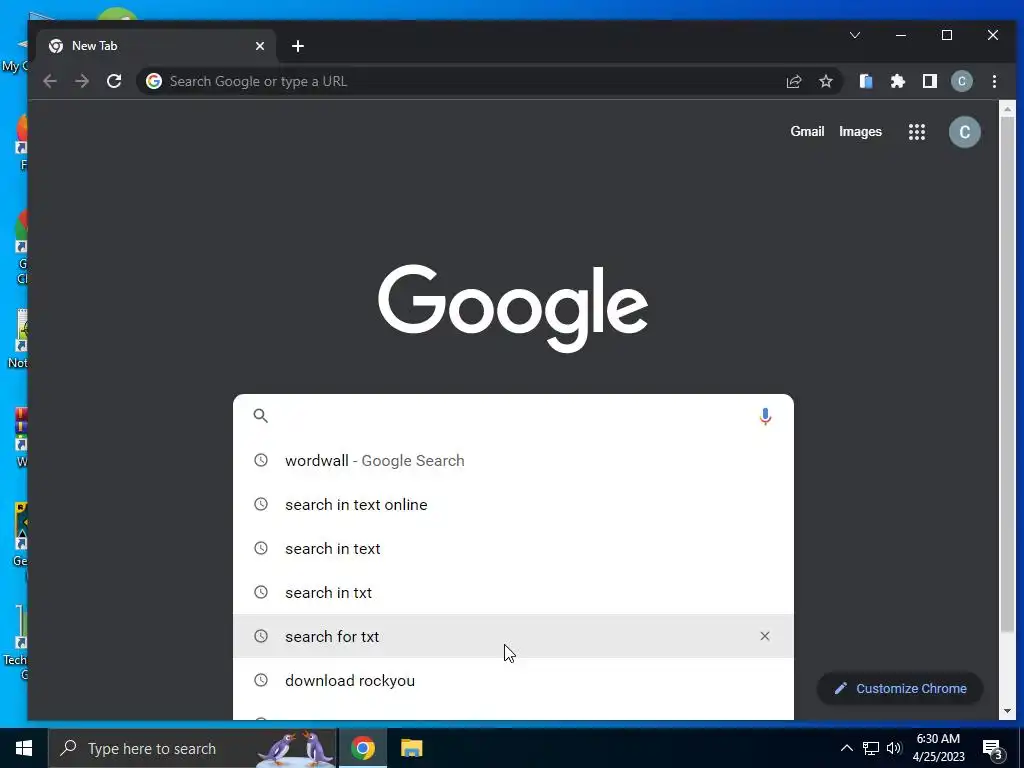Choose 'search in txt' suggestion
The image size is (1024, 768).
click(513, 592)
